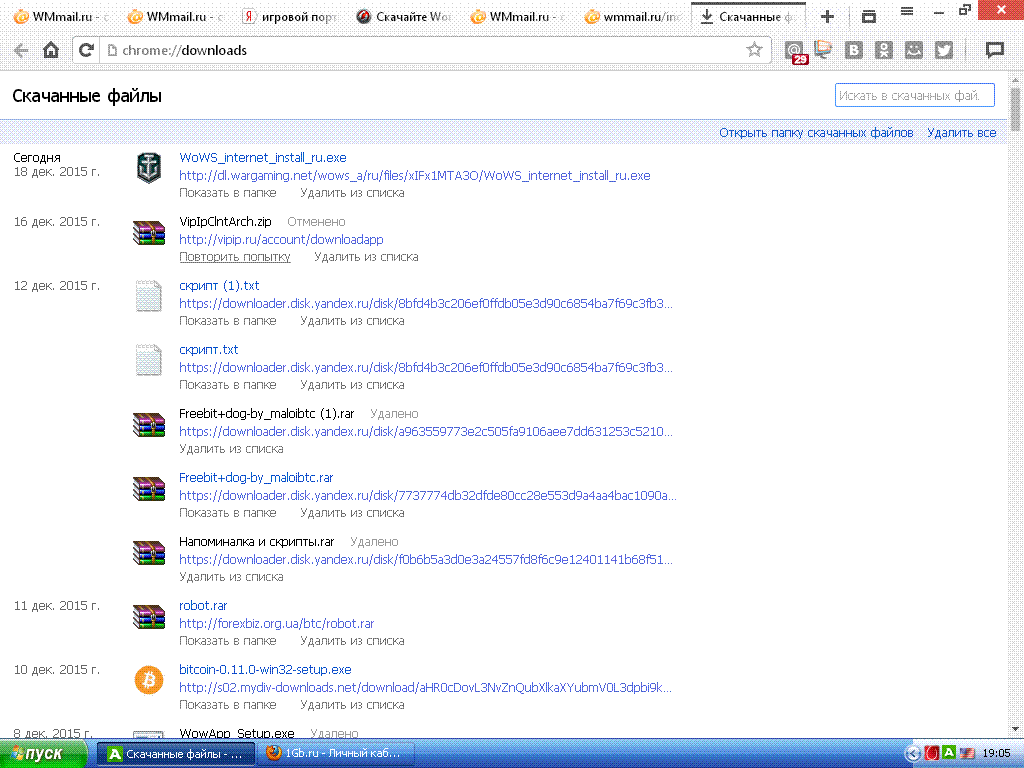Open the chat bubble icon in toolbar
Screen dimensions: 1024x768
[995, 50]
